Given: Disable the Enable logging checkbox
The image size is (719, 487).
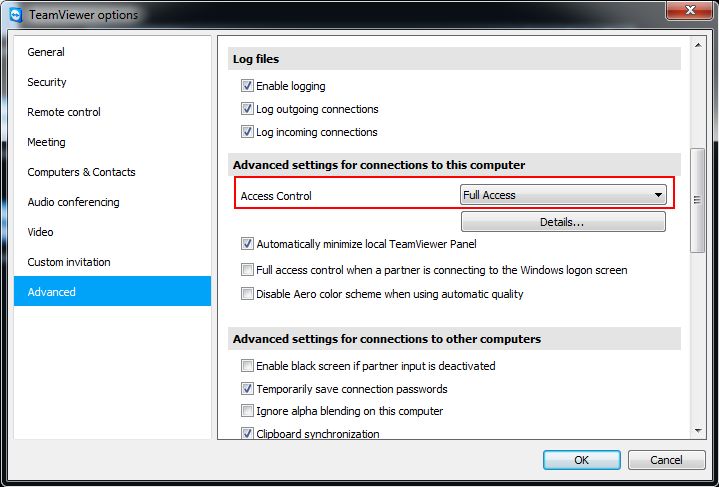Looking at the screenshot, I should [247, 86].
